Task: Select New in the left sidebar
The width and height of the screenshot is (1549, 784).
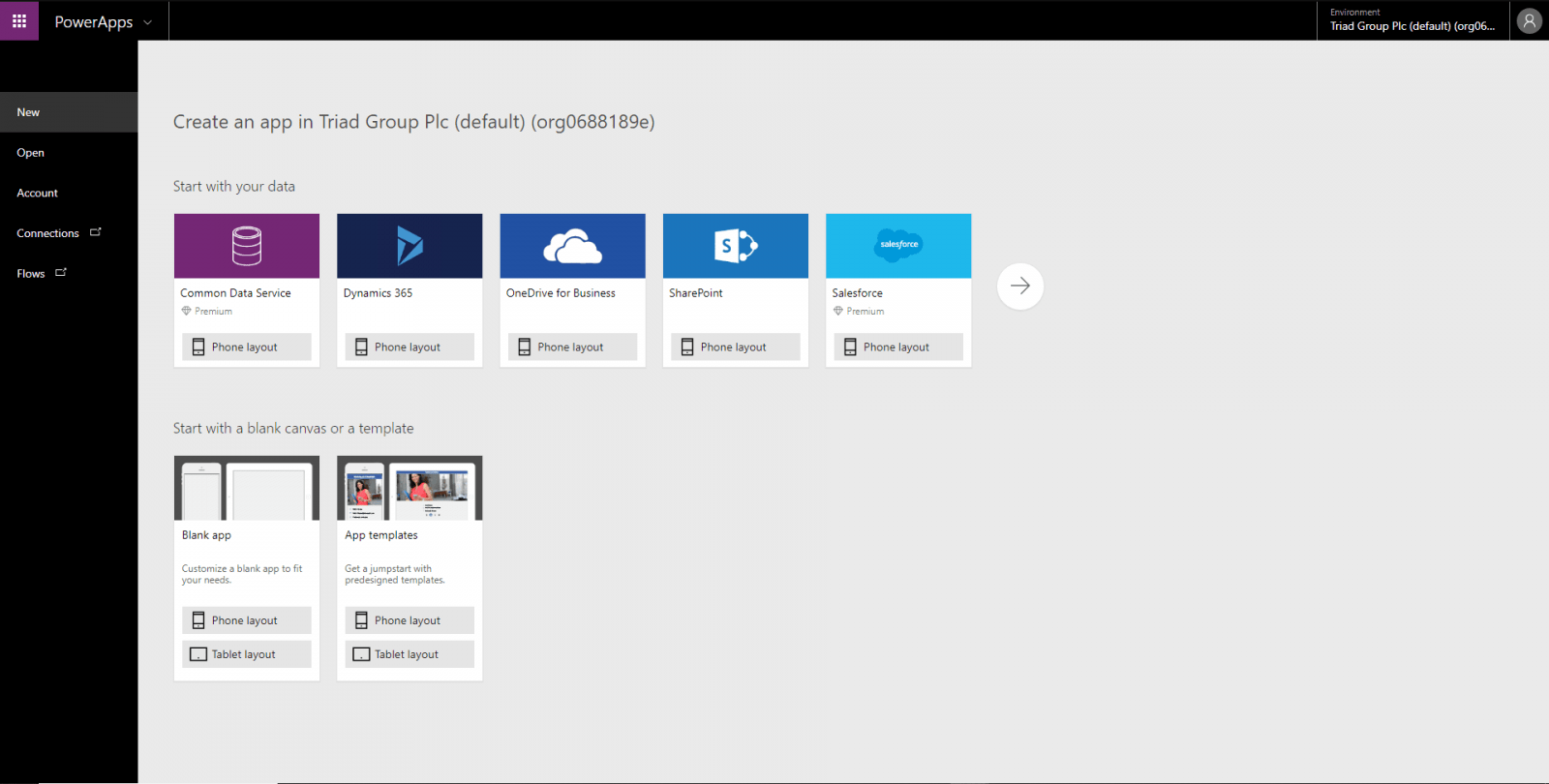Action: coord(69,112)
